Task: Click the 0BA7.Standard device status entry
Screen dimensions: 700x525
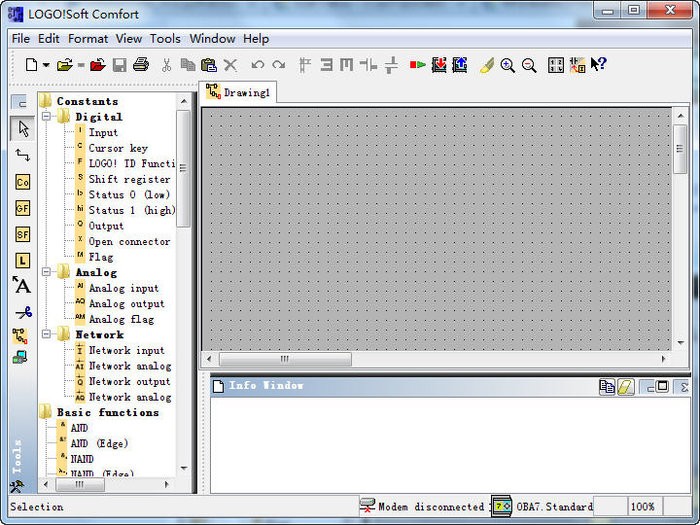Action: 555,507
